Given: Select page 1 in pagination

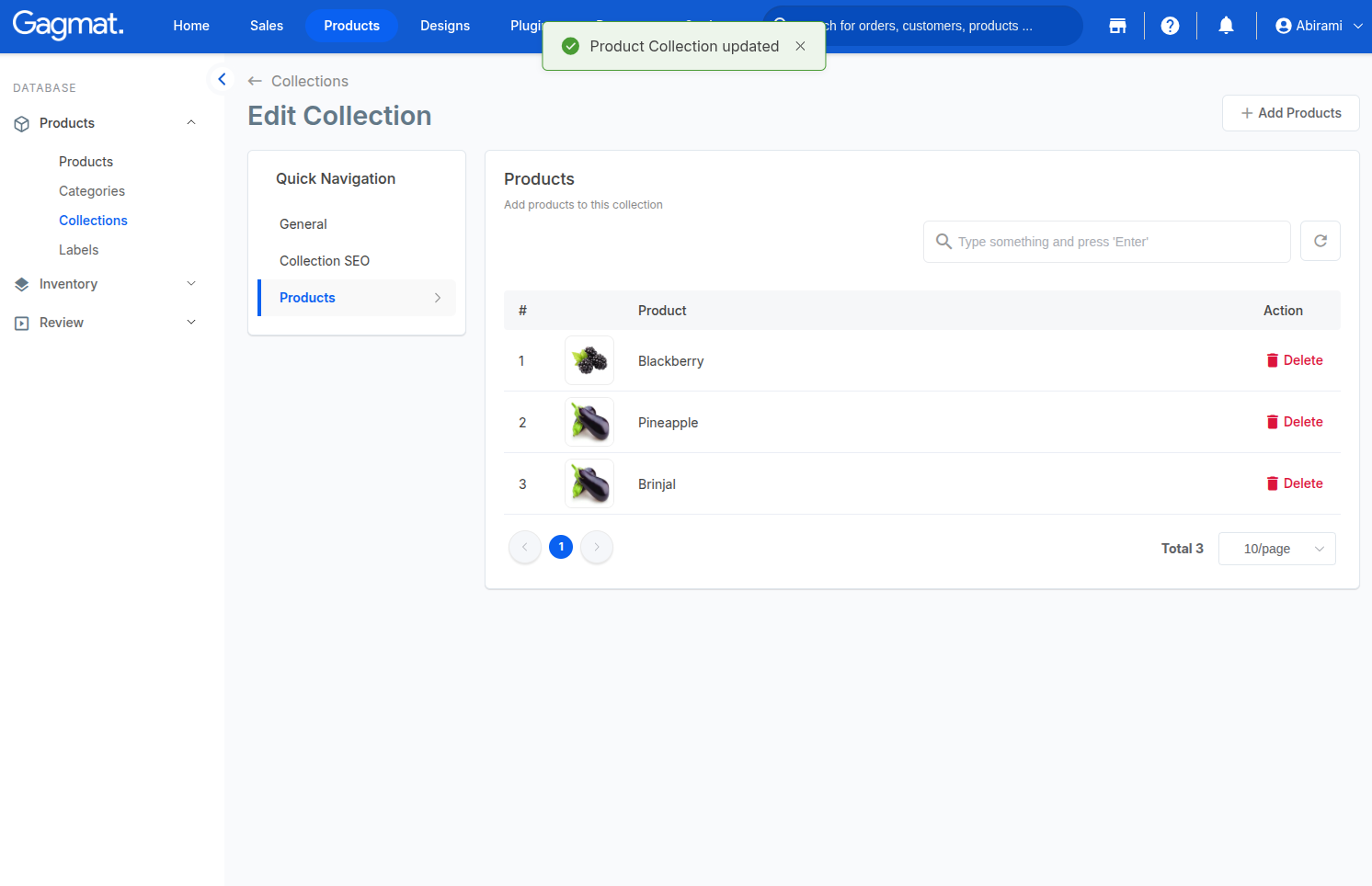Looking at the screenshot, I should click(x=561, y=547).
